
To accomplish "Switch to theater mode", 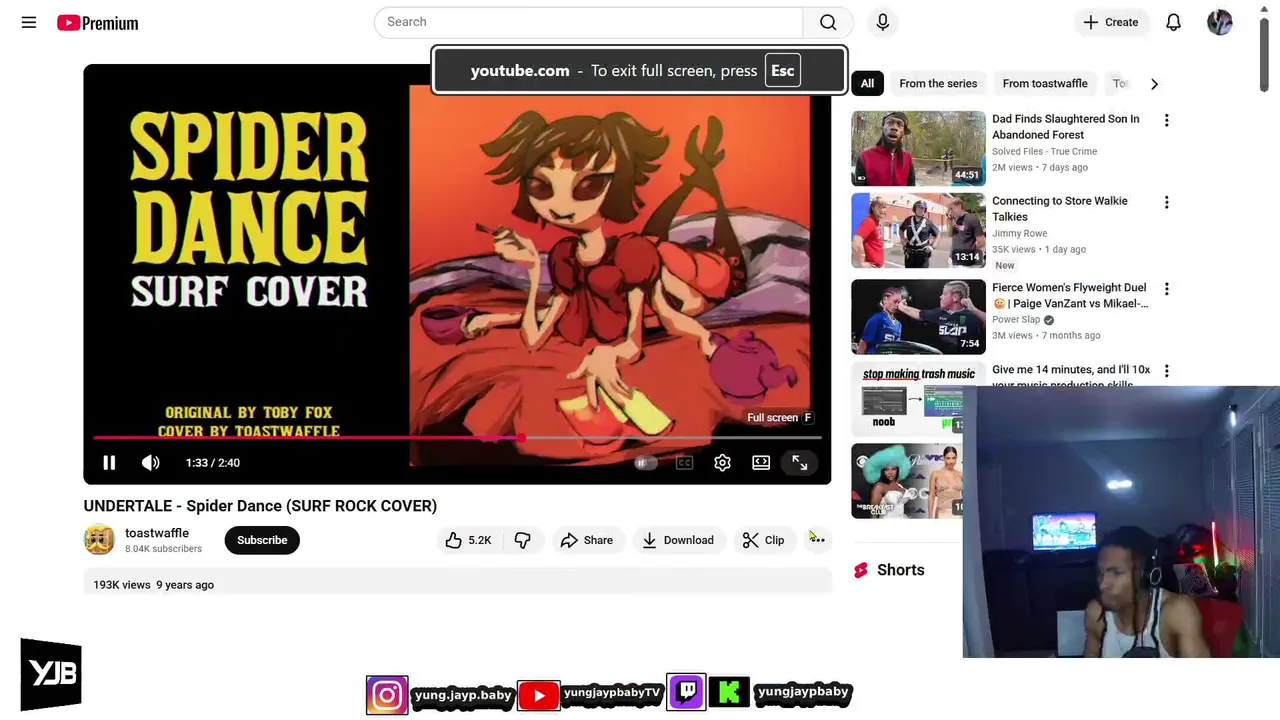I will coord(761,463).
